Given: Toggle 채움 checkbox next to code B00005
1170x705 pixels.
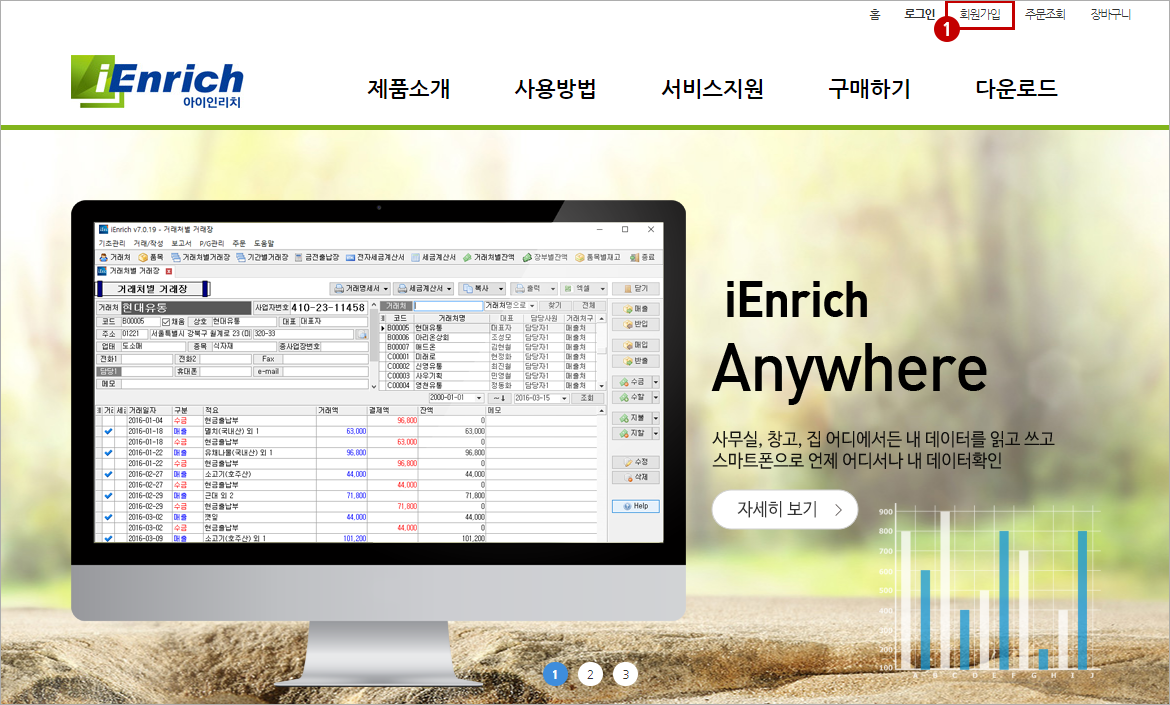Looking at the screenshot, I should pos(166,322).
